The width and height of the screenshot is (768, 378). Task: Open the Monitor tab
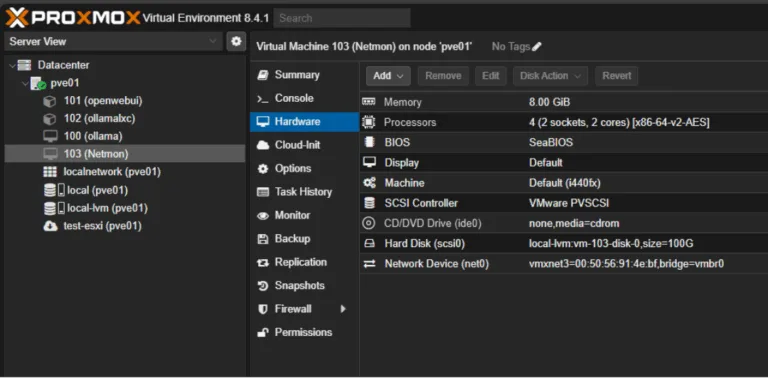(305, 215)
